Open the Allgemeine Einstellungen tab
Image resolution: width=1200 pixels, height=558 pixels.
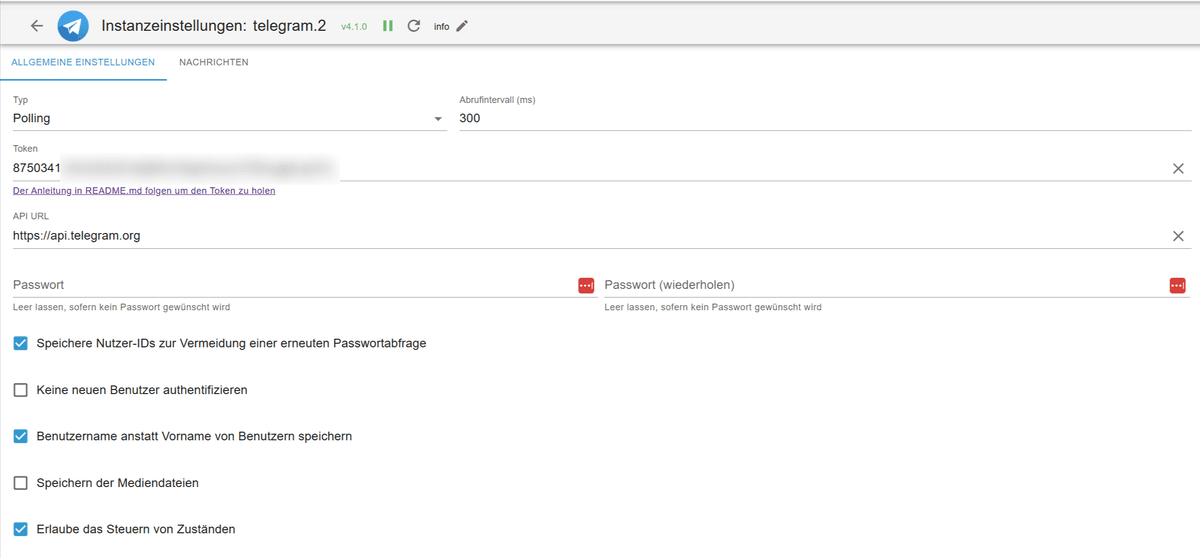coord(83,62)
